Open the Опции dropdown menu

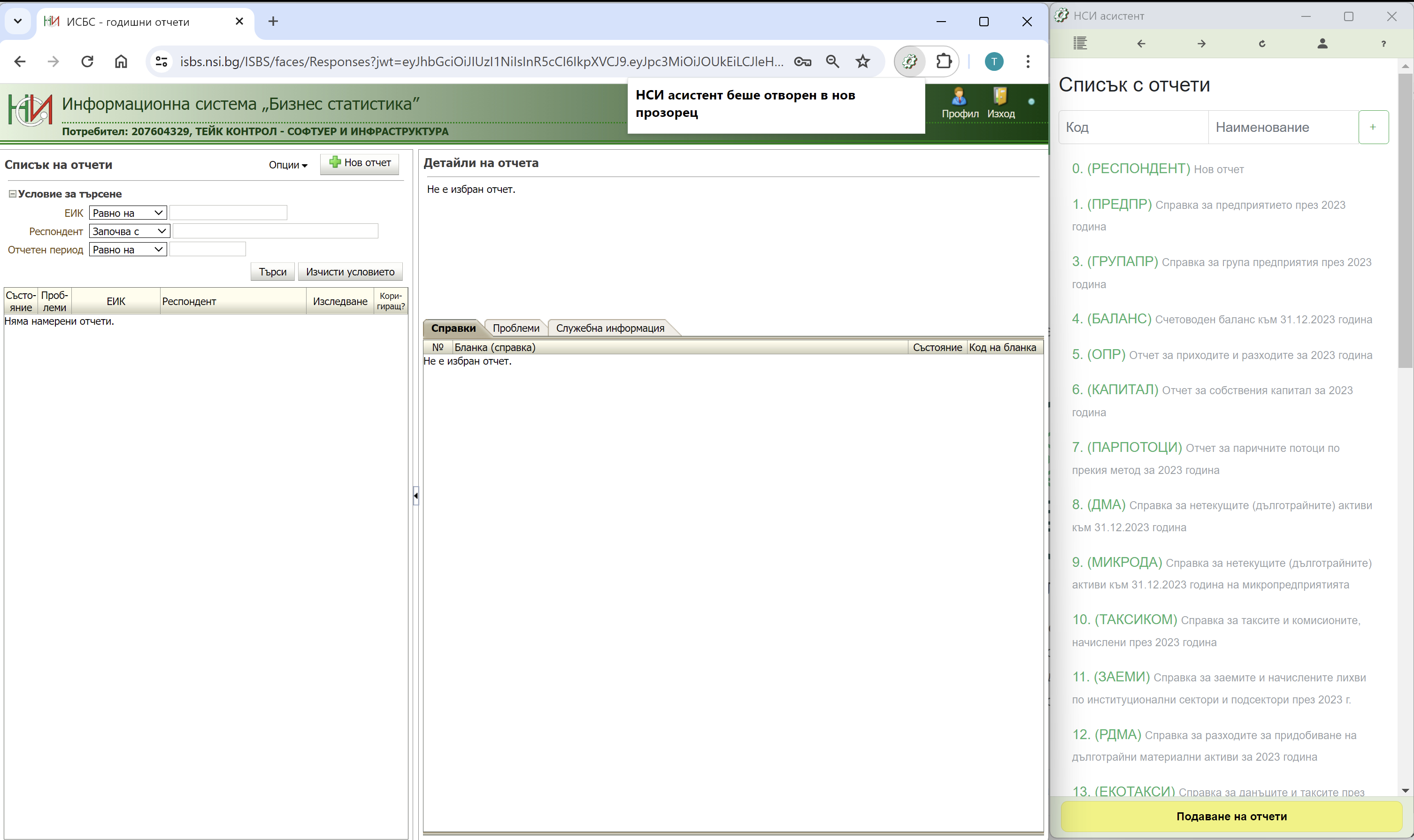click(x=288, y=165)
